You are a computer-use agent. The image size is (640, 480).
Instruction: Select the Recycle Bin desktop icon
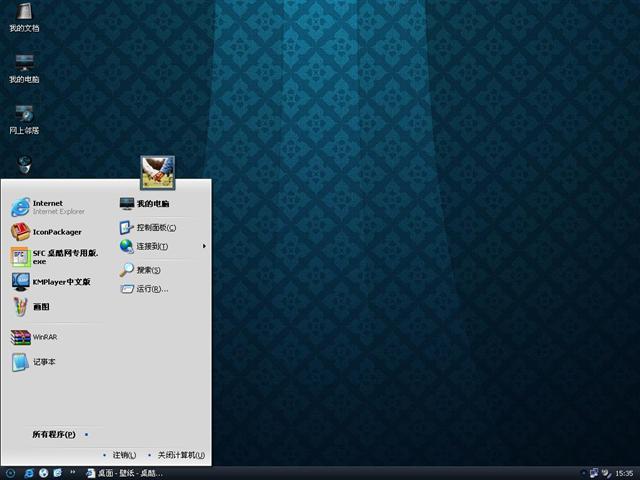(24, 164)
